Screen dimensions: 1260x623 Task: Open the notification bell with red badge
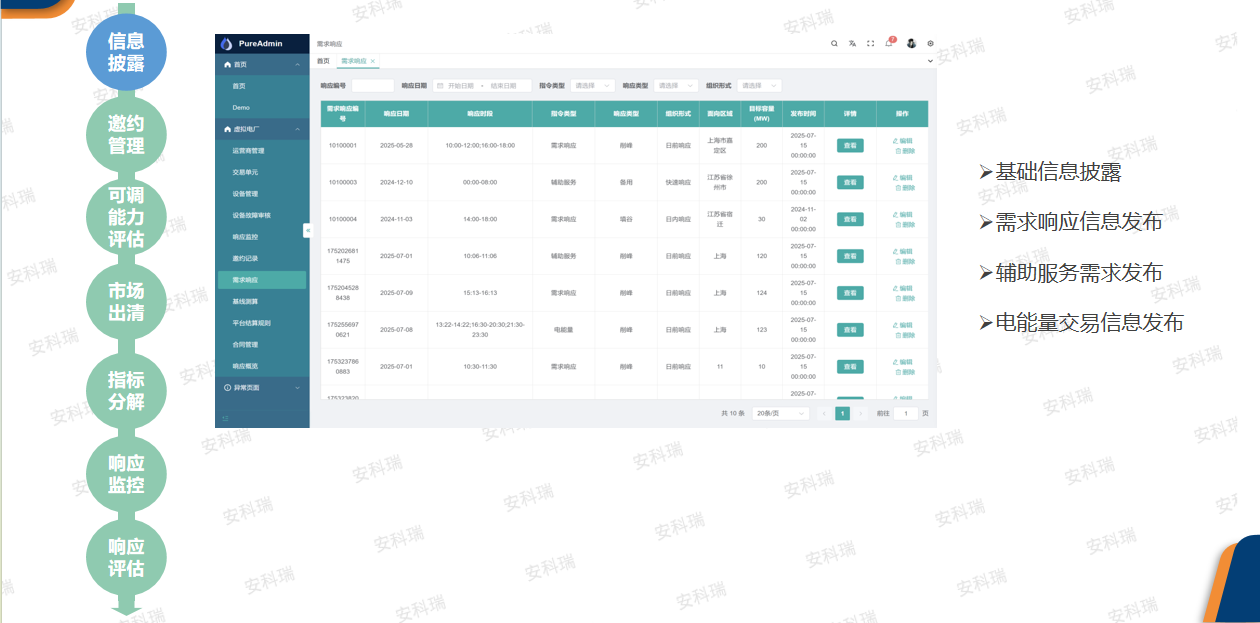(x=889, y=44)
